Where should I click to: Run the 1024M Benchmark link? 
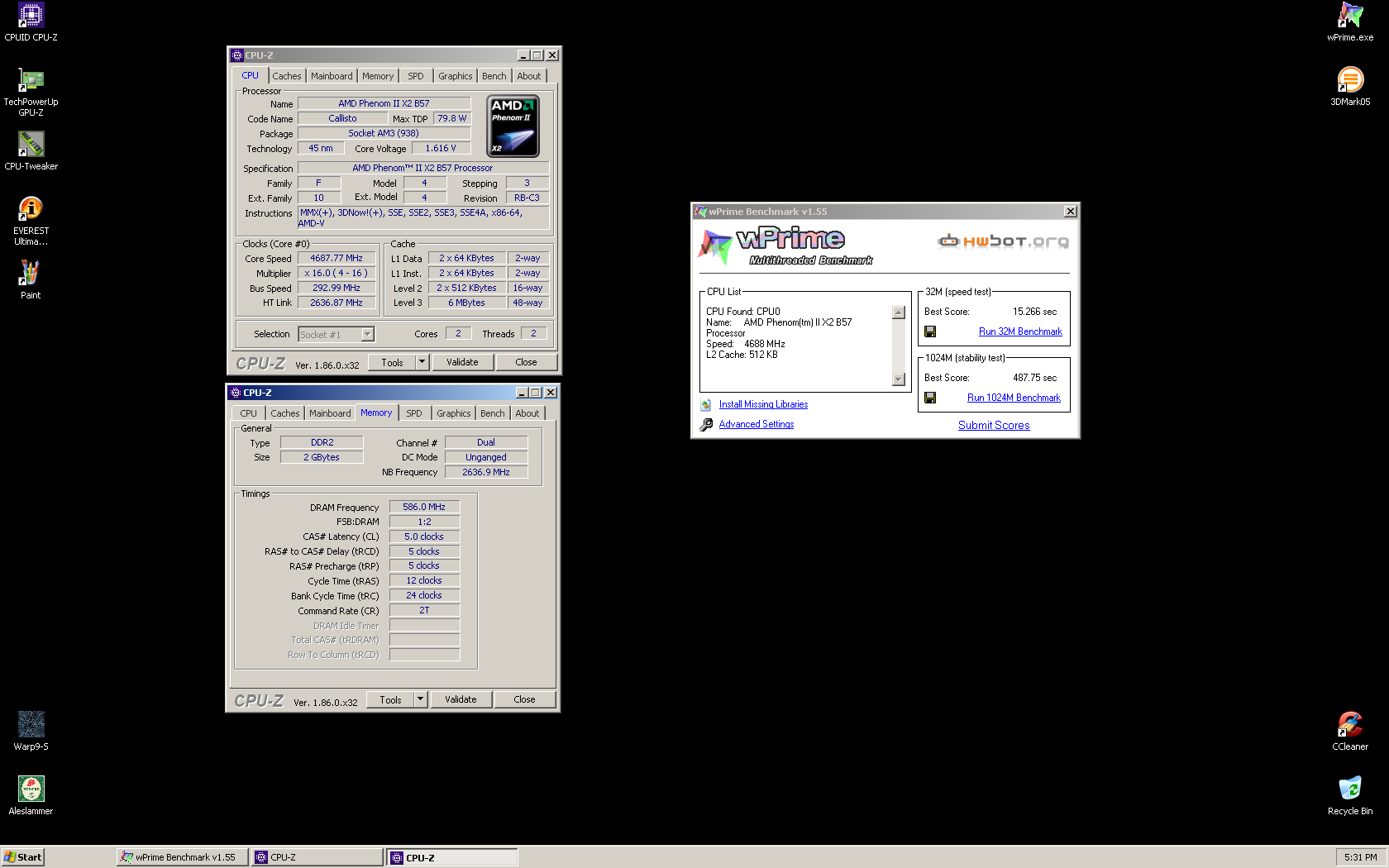(1014, 398)
